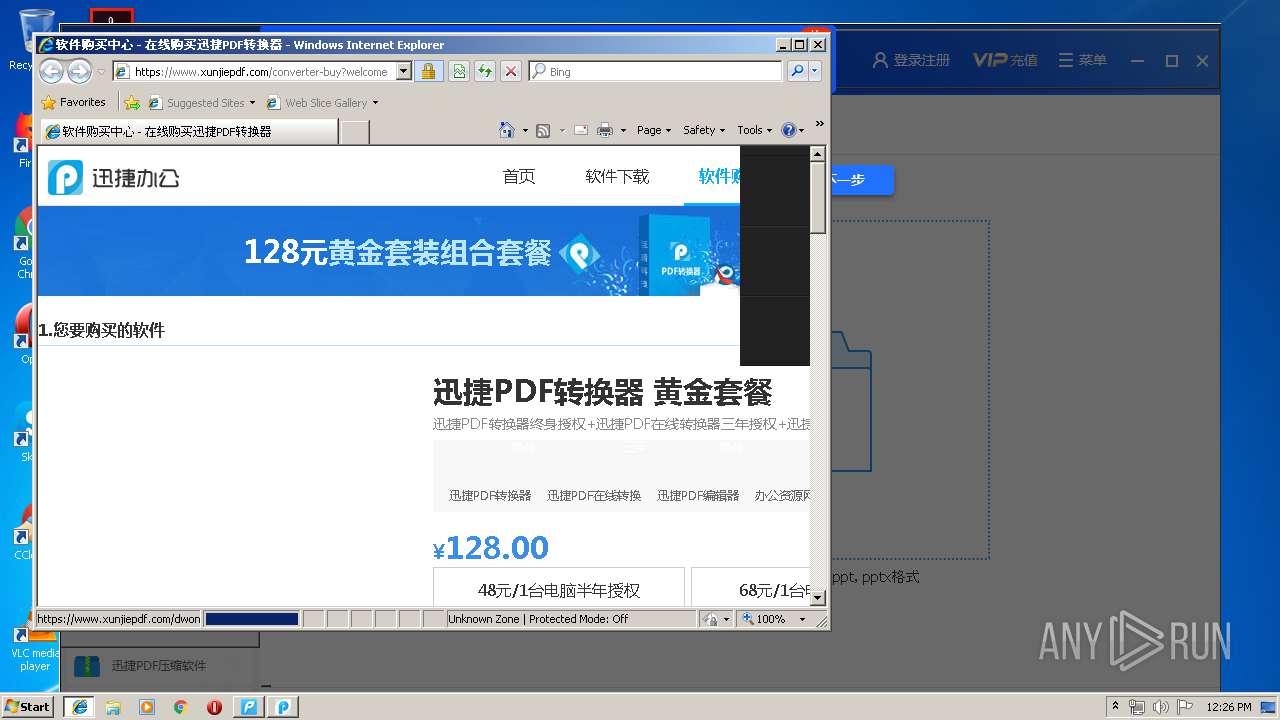The width and height of the screenshot is (1280, 720).
Task: Start search with the magnifier icon
Action: click(x=797, y=71)
